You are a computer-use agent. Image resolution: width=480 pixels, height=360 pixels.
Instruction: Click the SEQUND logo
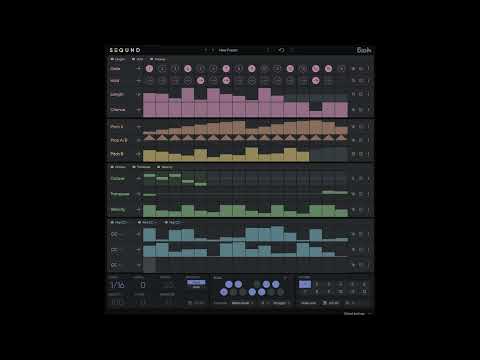(125, 50)
